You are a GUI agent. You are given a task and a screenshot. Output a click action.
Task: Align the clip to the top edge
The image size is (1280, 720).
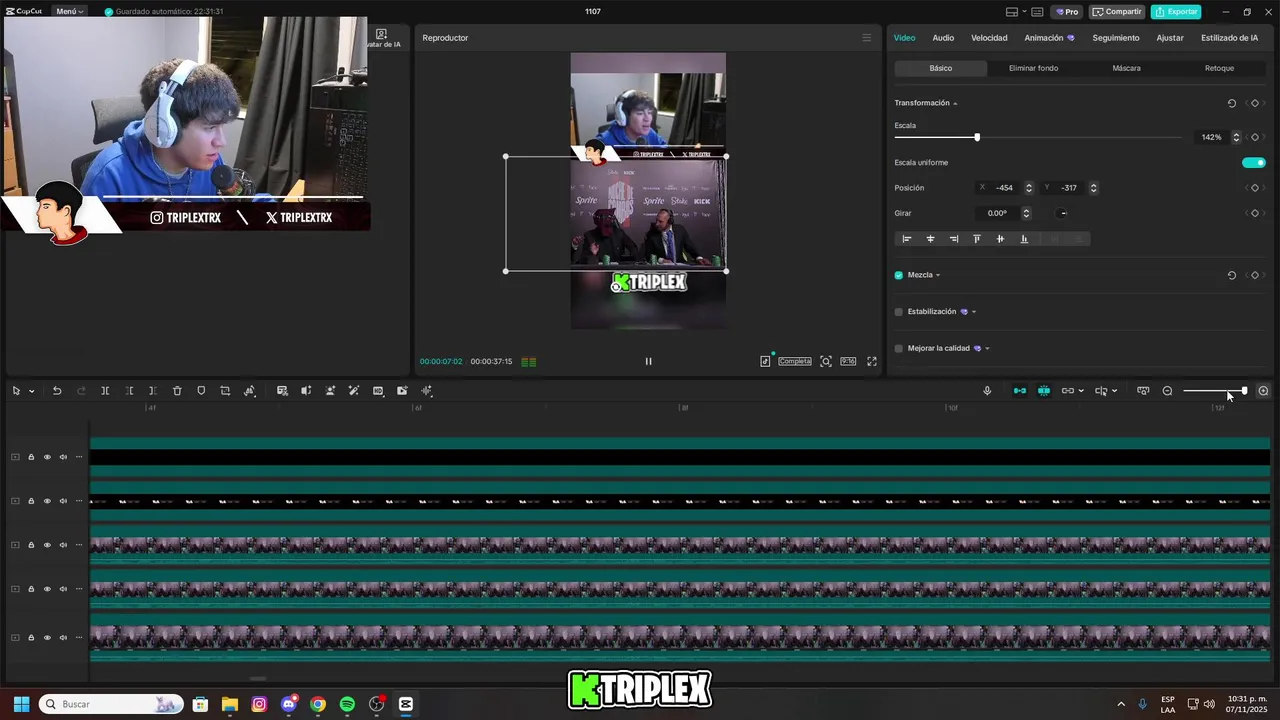(x=977, y=239)
